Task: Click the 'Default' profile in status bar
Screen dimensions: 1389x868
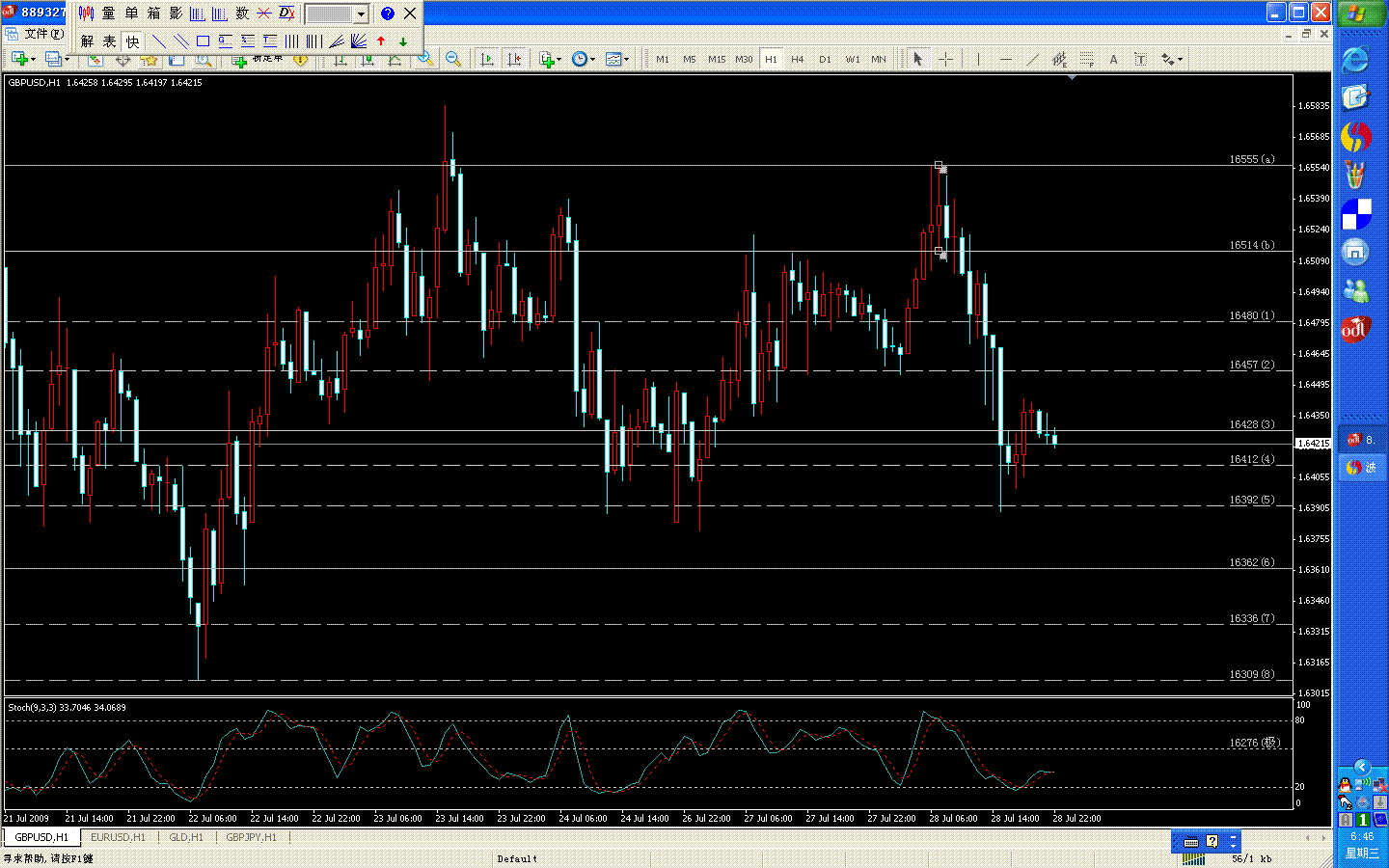Action: 517,858
